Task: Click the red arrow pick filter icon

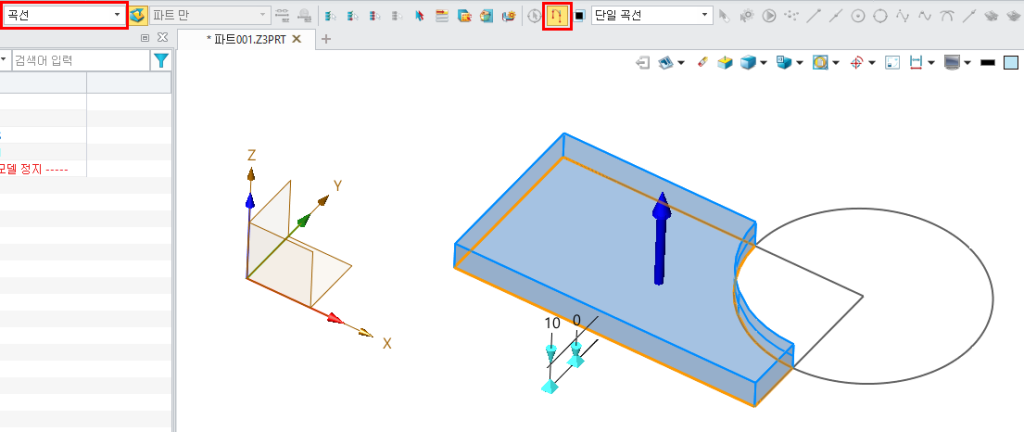Action: tap(418, 15)
